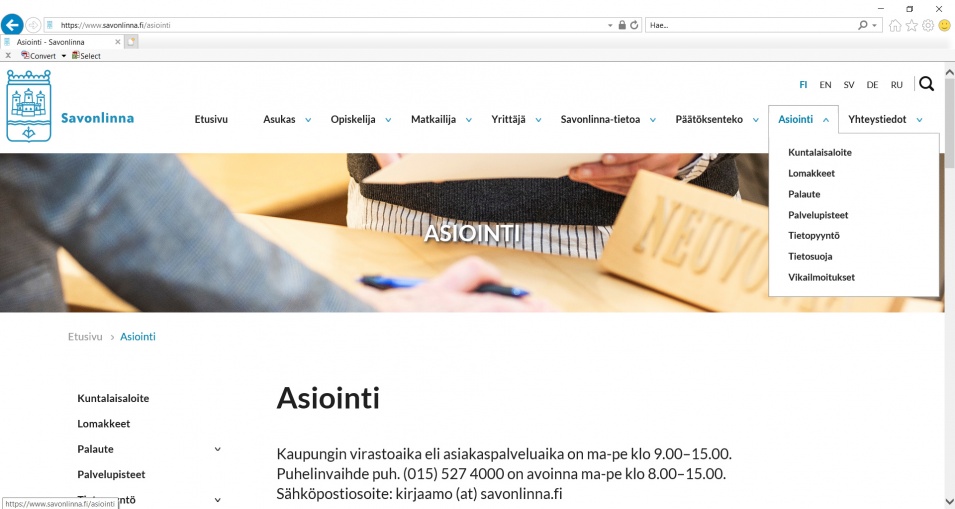Click the favorites star icon
This screenshot has height=509, width=955.
pyautogui.click(x=911, y=25)
